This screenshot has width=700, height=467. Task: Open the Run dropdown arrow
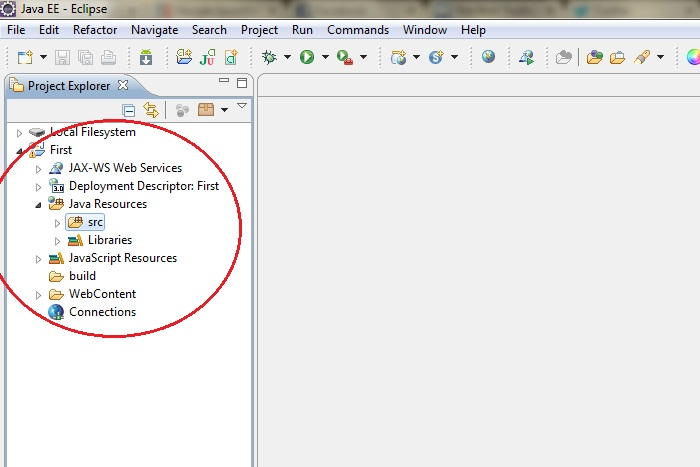tap(325, 57)
